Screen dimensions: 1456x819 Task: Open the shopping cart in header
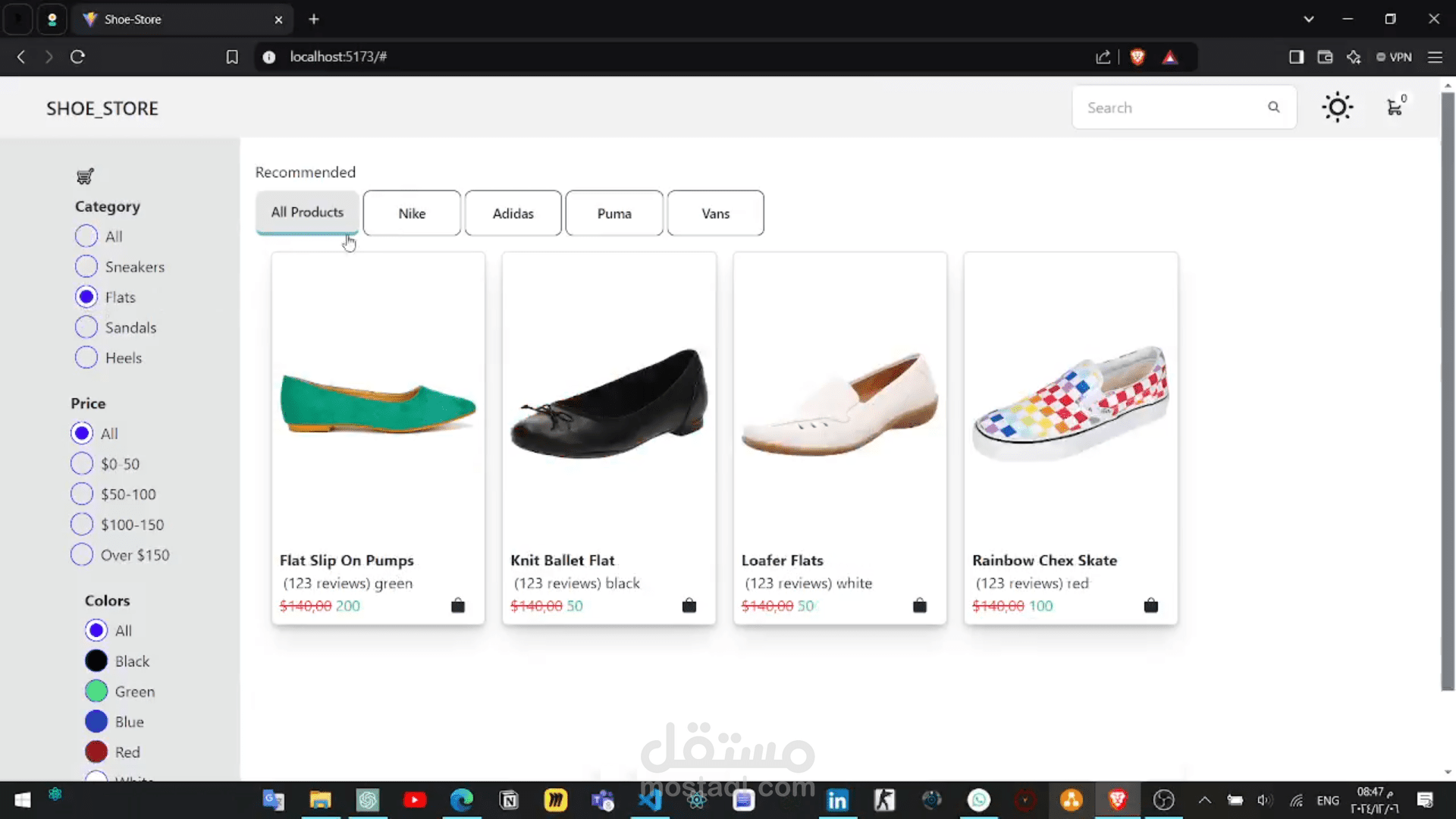(1395, 107)
